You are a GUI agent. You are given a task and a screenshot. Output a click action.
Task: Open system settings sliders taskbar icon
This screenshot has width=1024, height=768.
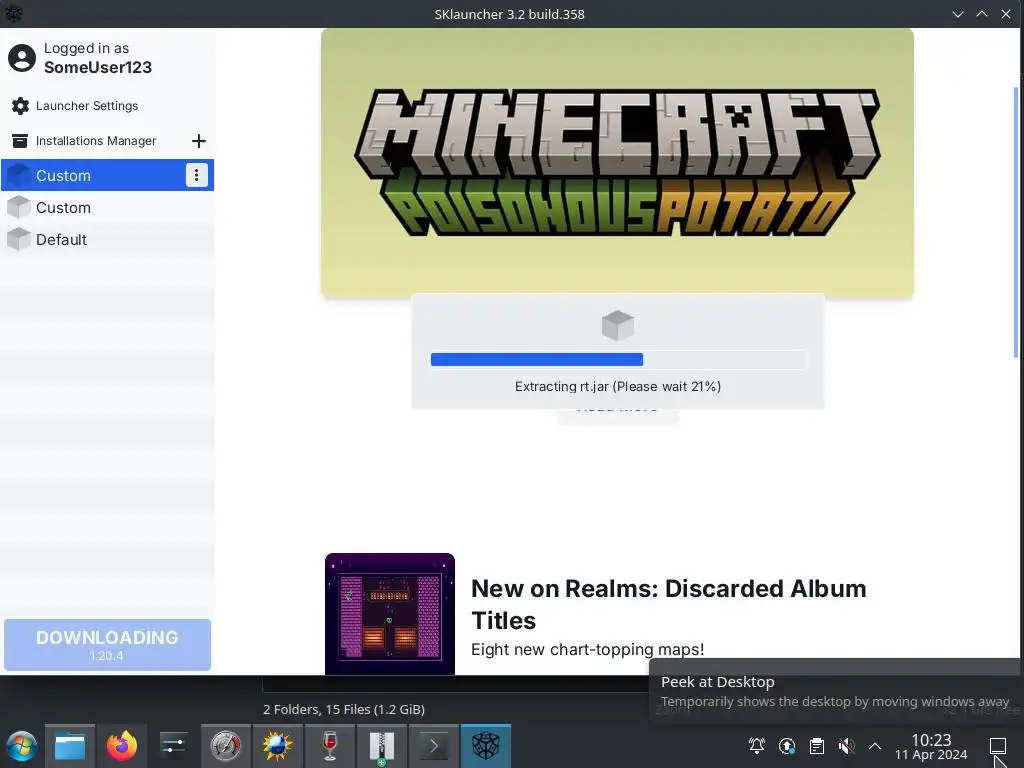click(x=174, y=746)
